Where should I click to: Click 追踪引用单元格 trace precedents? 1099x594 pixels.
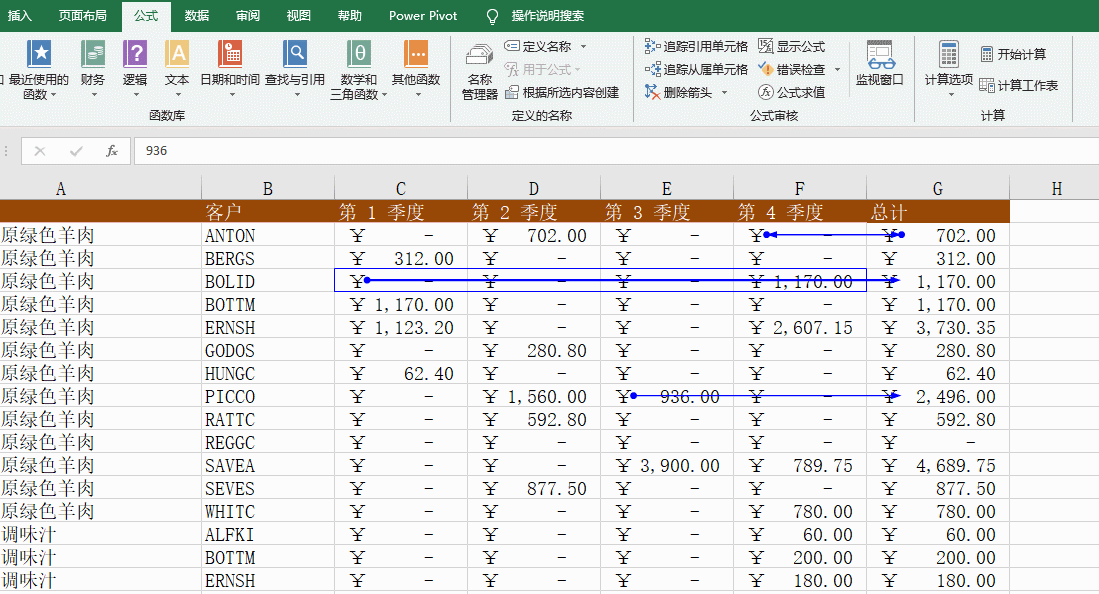pyautogui.click(x=696, y=46)
